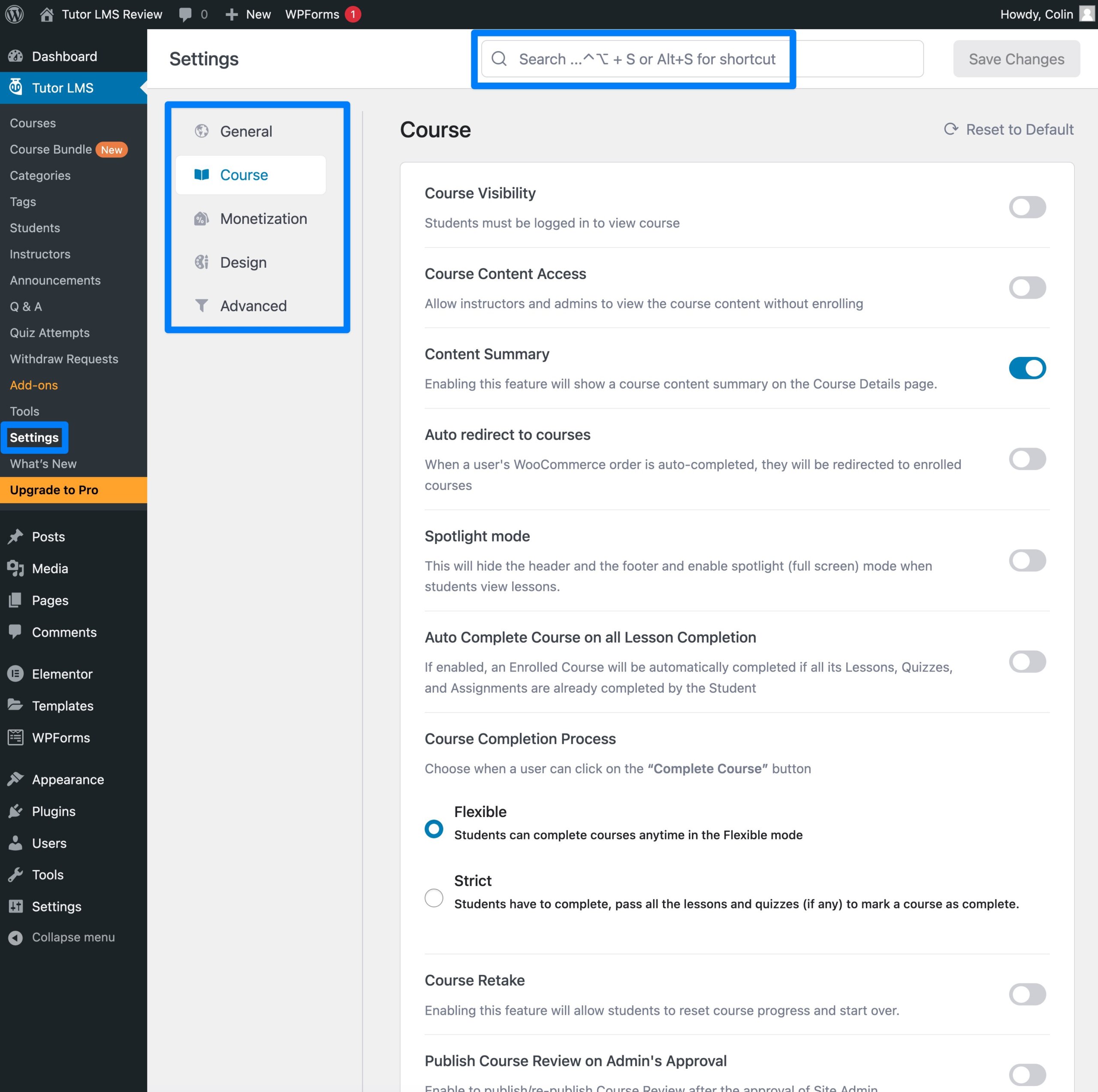
Task: Click the WordPress logo icon in admin bar
Action: pos(14,14)
